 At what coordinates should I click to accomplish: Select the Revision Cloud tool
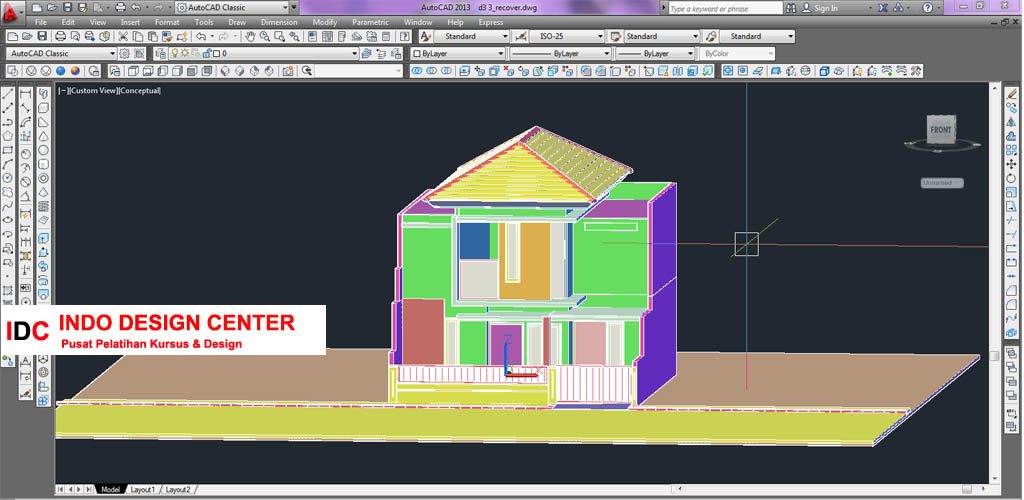pos(8,192)
